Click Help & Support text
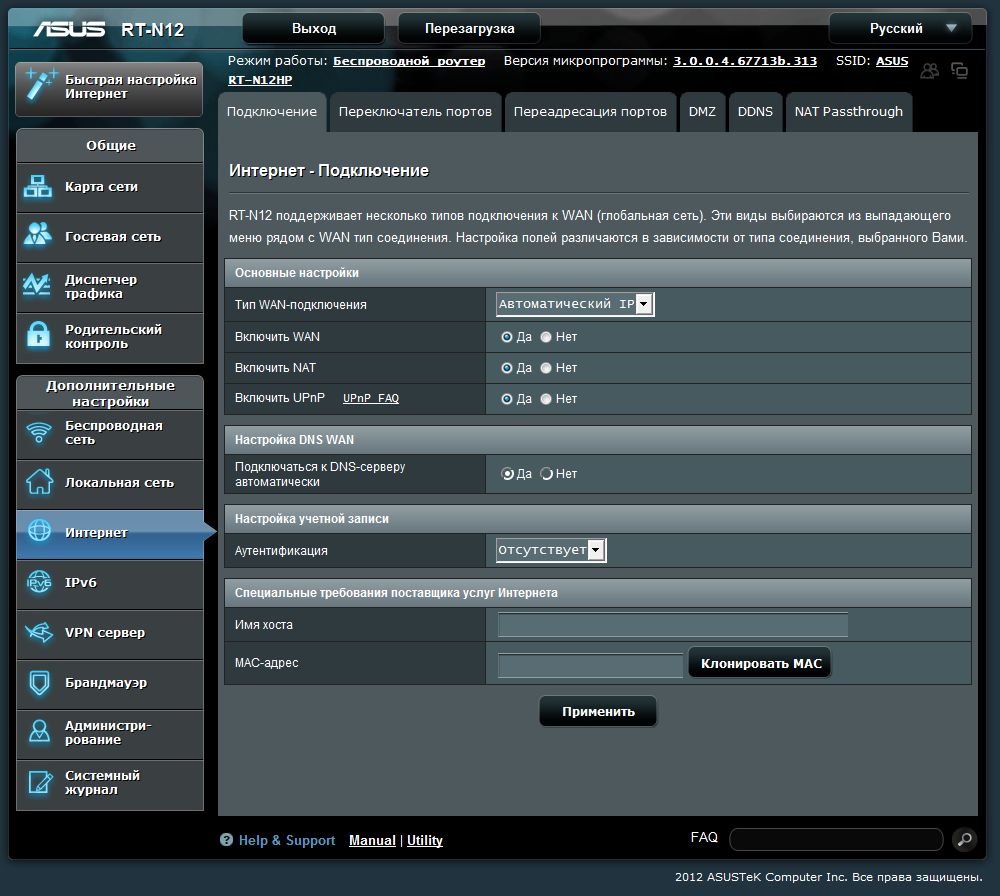1000x896 pixels. 287,840
